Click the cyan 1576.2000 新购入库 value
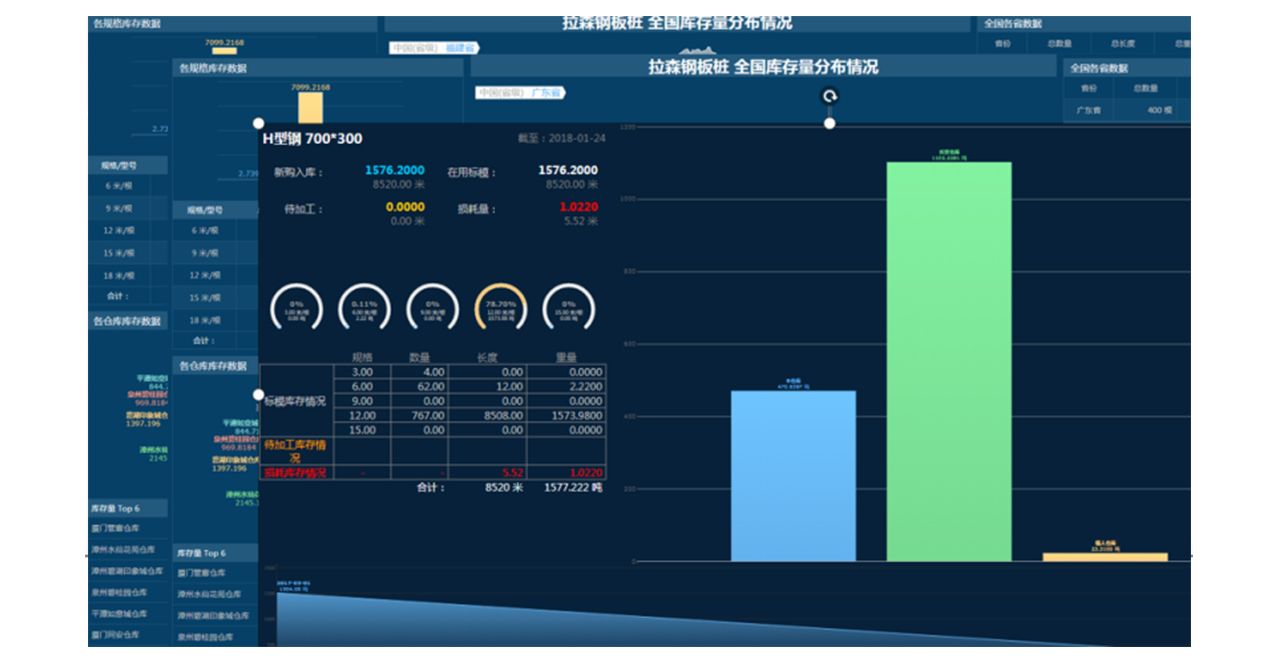This screenshot has height=668, width=1280. pos(394,171)
